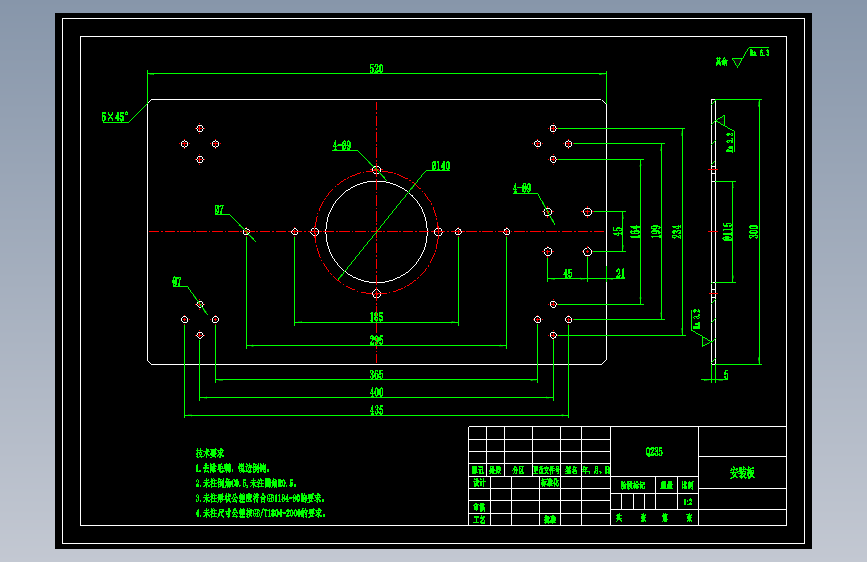
Task: Click the thickness dimension 5 below side view
Action: point(726,375)
